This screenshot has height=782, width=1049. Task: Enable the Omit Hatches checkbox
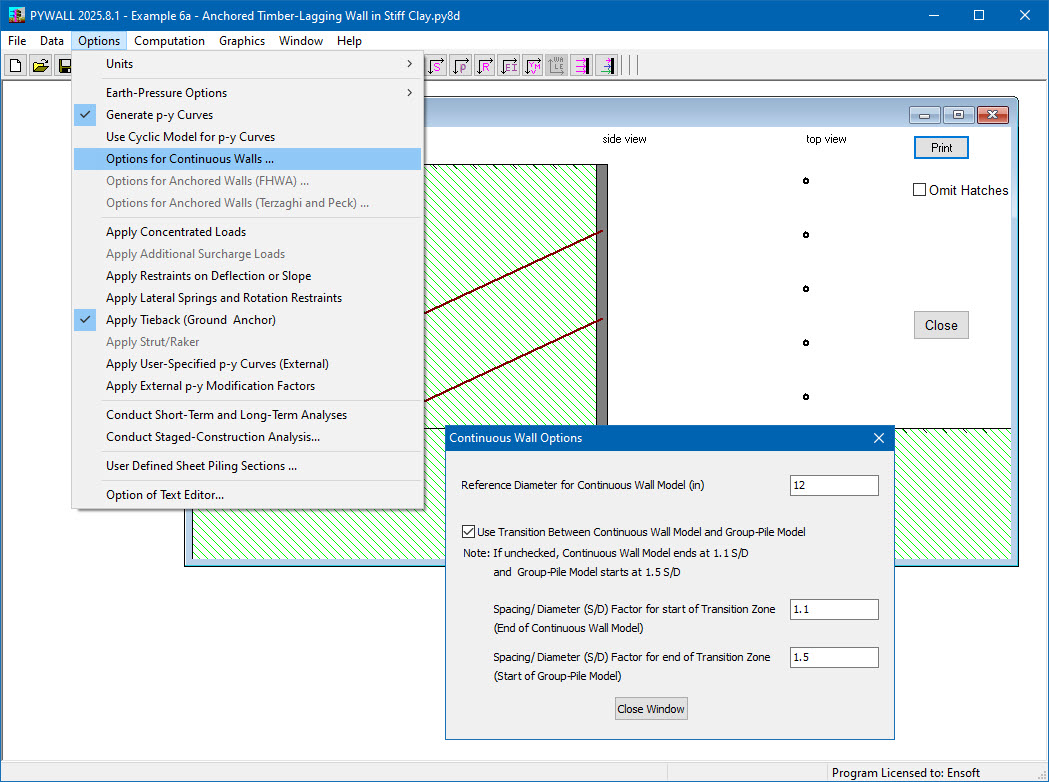920,190
